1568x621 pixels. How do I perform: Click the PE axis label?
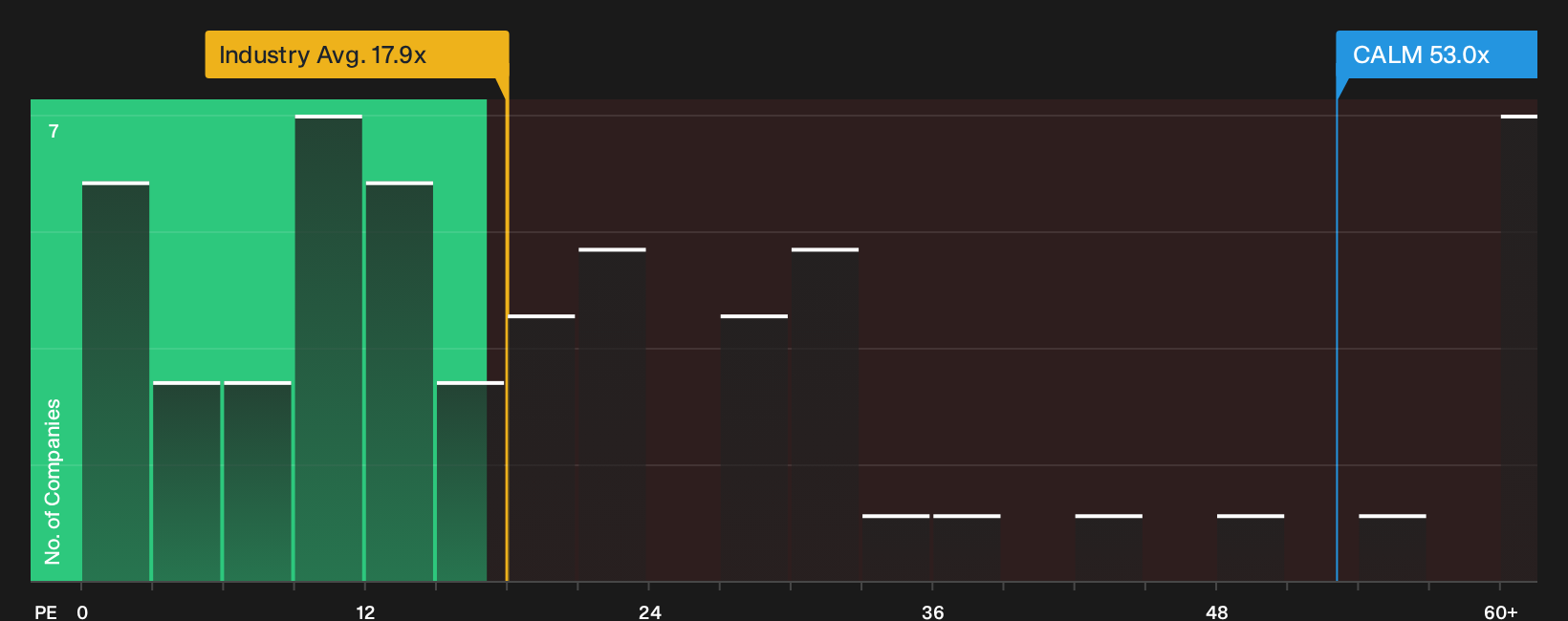pyautogui.click(x=46, y=611)
